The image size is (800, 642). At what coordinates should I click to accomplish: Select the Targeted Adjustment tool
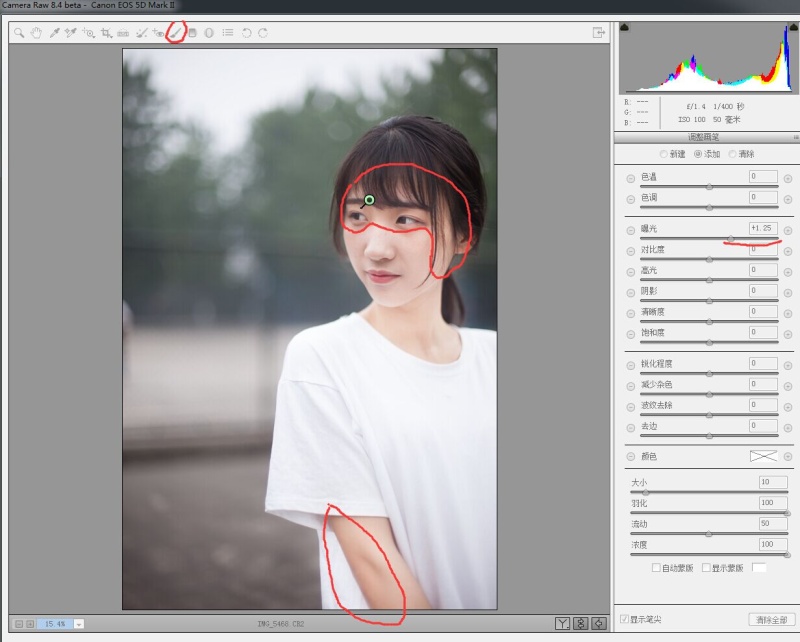point(88,33)
